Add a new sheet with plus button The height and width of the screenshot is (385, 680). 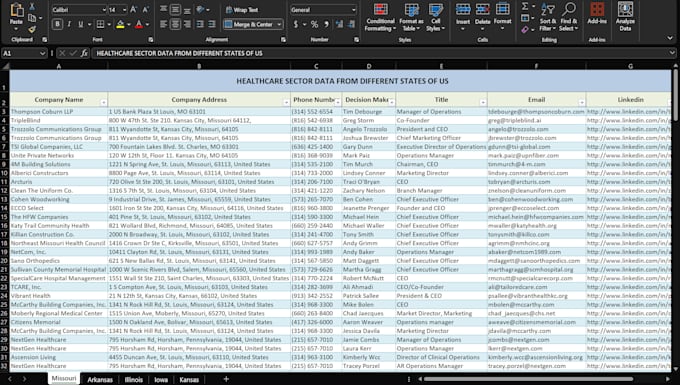226,379
